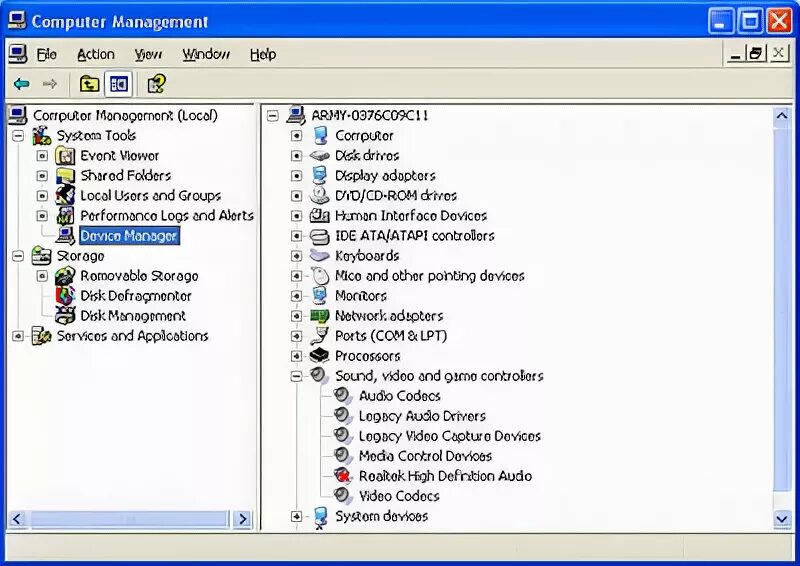Click the Disk Defragmenter icon
This screenshot has width=800, height=566.
(x=65, y=296)
